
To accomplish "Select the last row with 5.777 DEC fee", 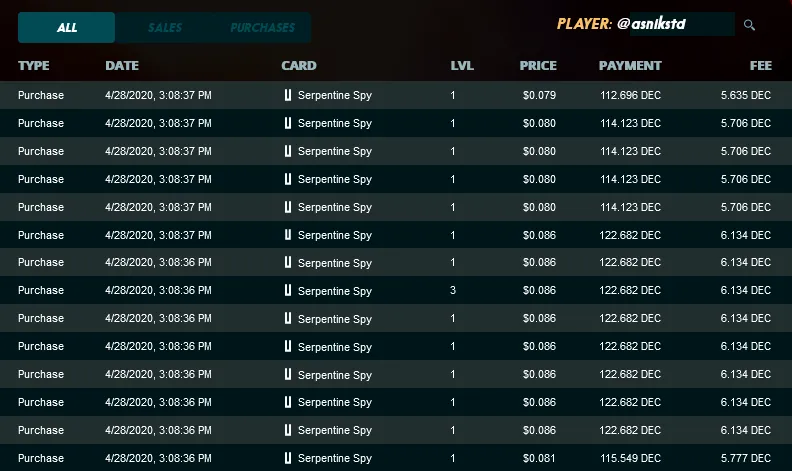I will [396, 458].
